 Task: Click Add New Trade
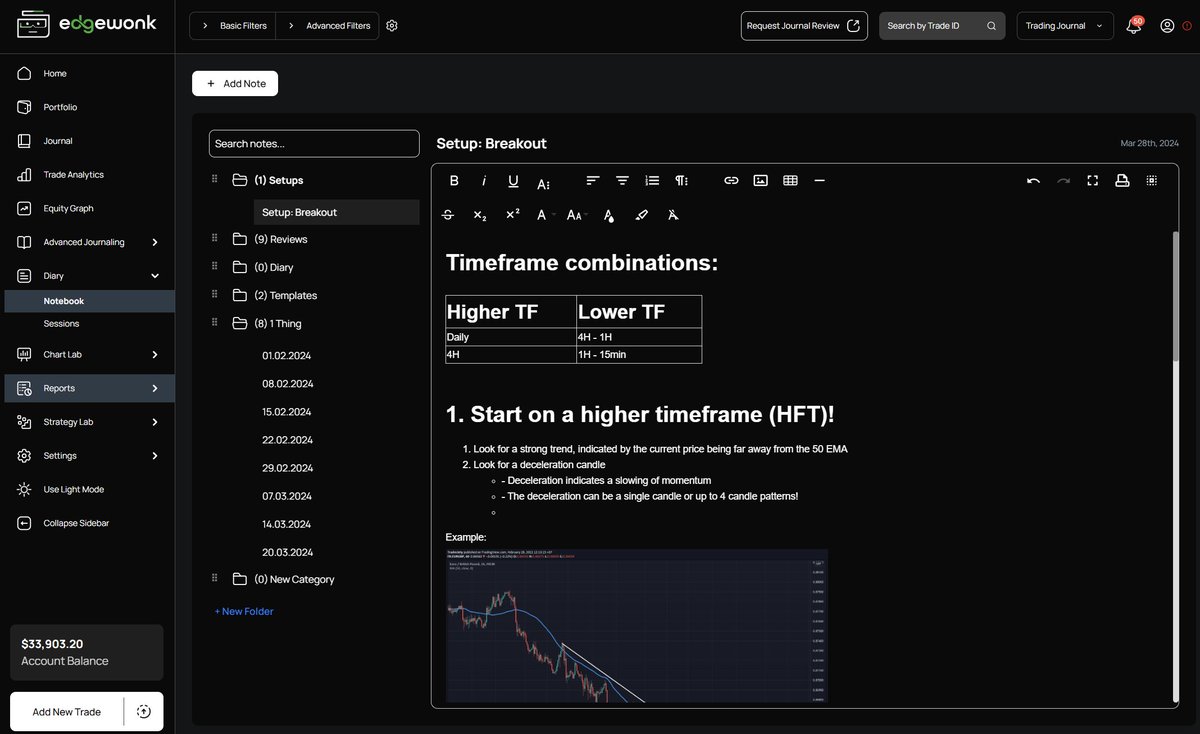click(x=67, y=712)
